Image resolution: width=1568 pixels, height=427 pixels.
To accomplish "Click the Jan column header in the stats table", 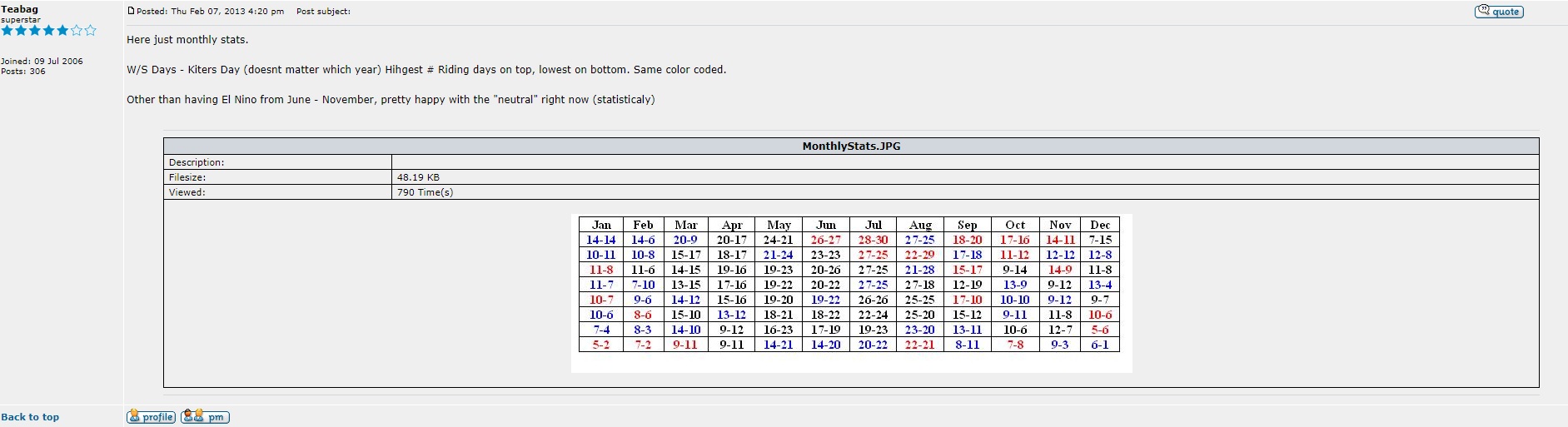I will click(x=601, y=225).
